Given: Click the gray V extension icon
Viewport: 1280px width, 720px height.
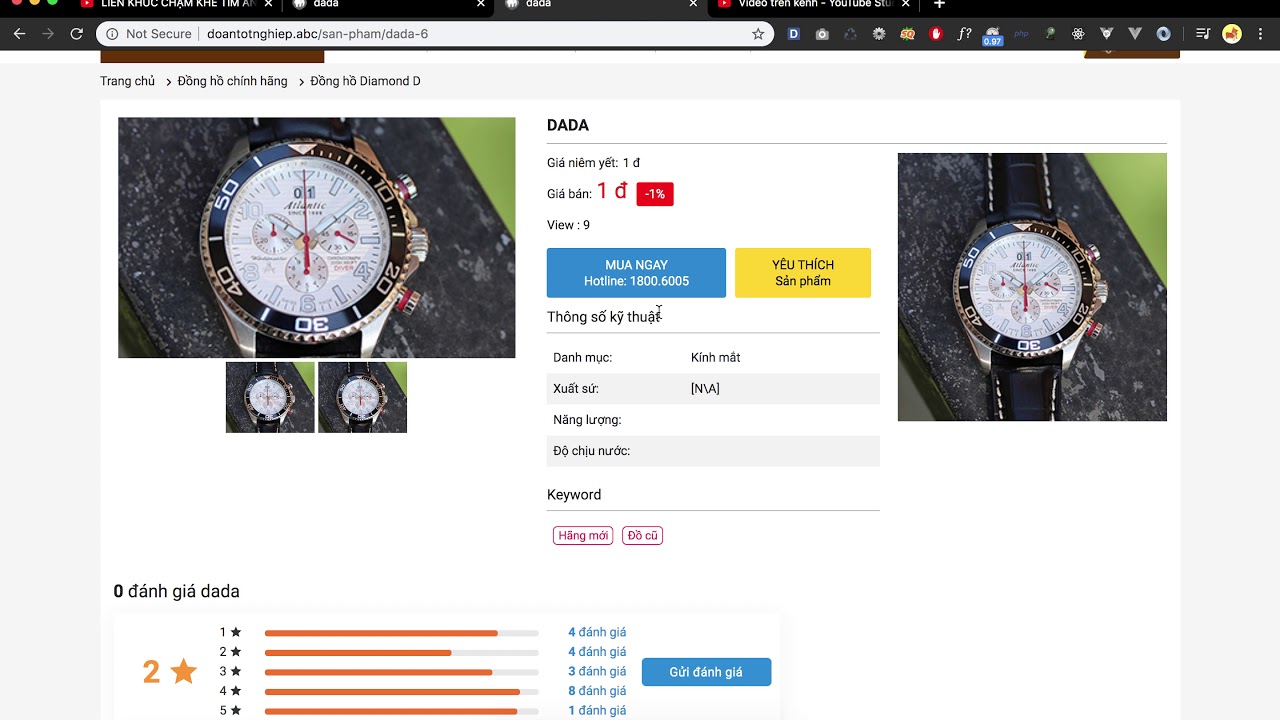Looking at the screenshot, I should tap(1135, 34).
